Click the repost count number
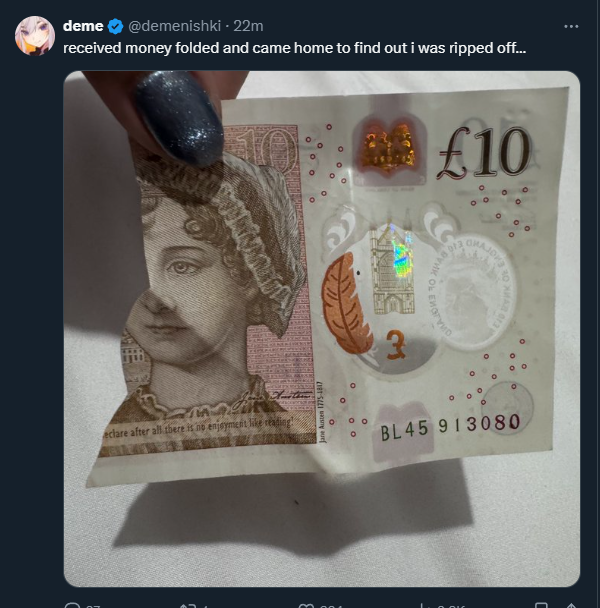 205,606
